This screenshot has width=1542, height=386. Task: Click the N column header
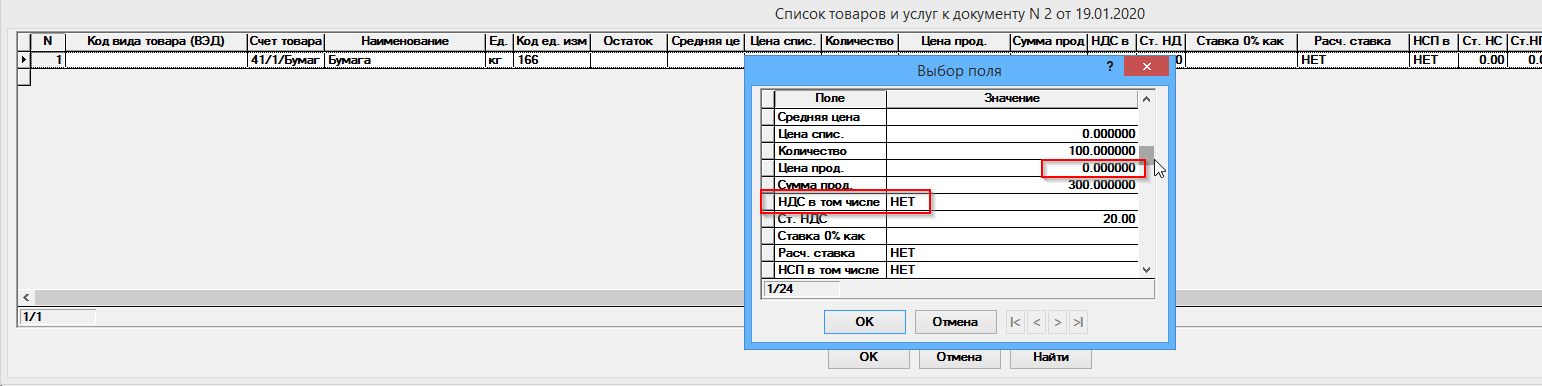point(48,41)
